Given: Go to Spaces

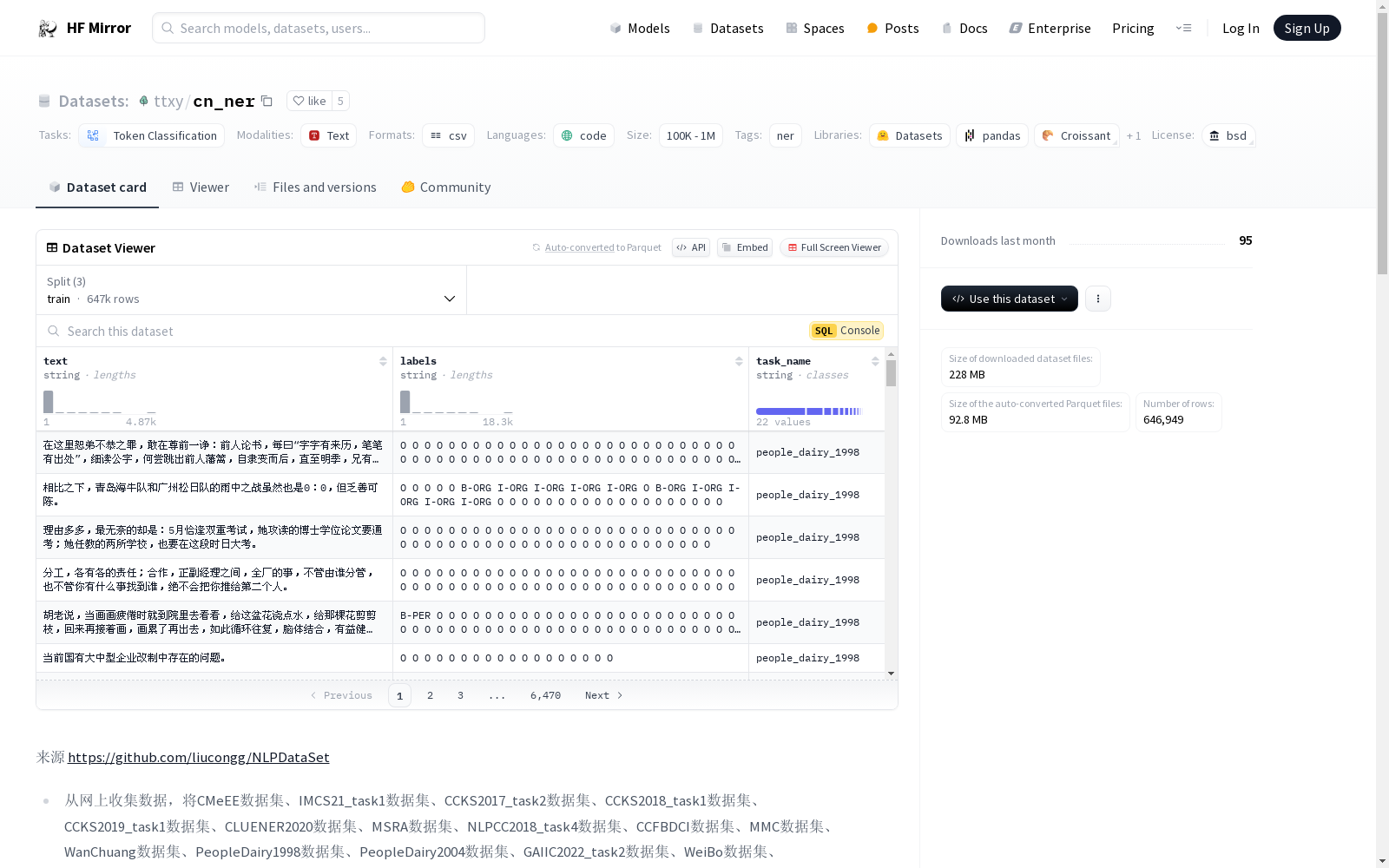Looking at the screenshot, I should point(815,28).
